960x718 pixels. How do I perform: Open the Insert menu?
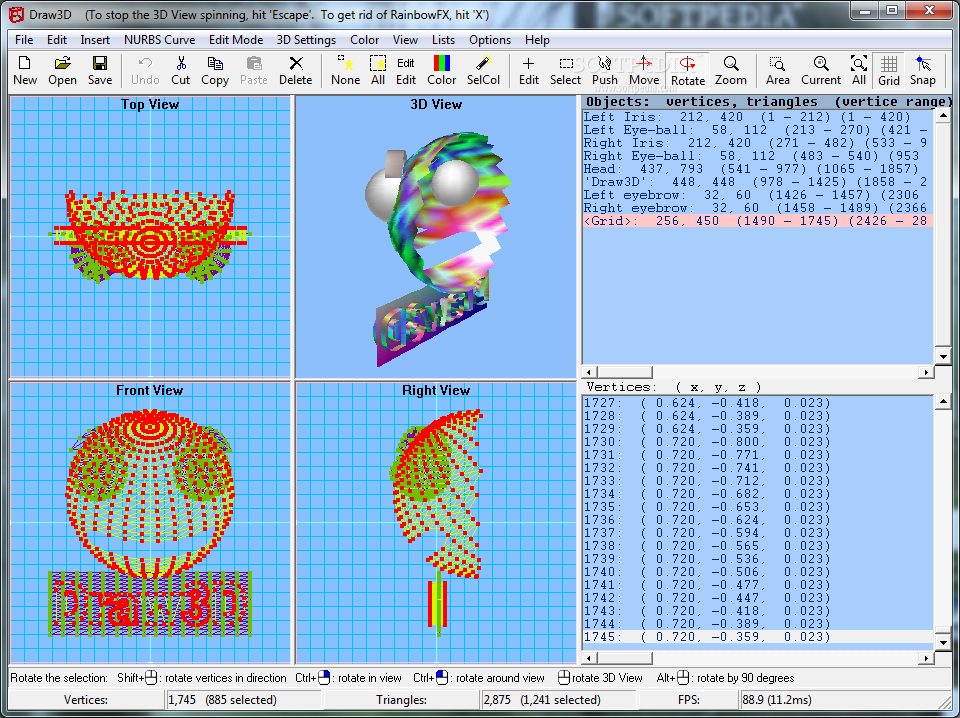(95, 40)
